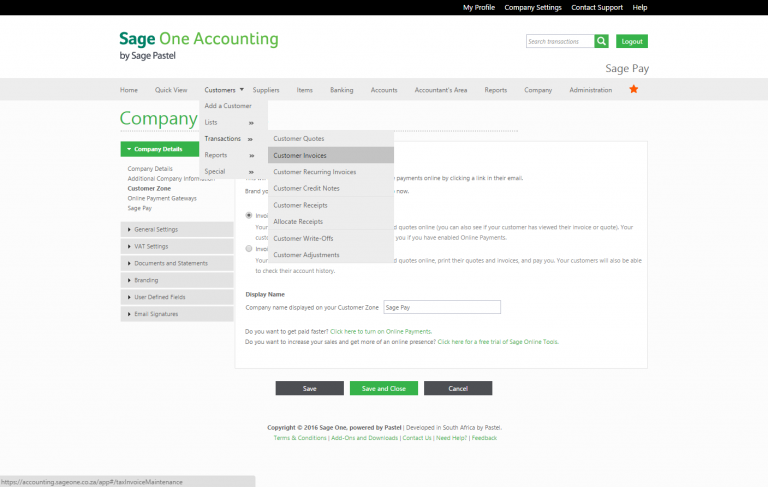Open Items menu
Screen dimensions: 768x487
(x=304, y=90)
